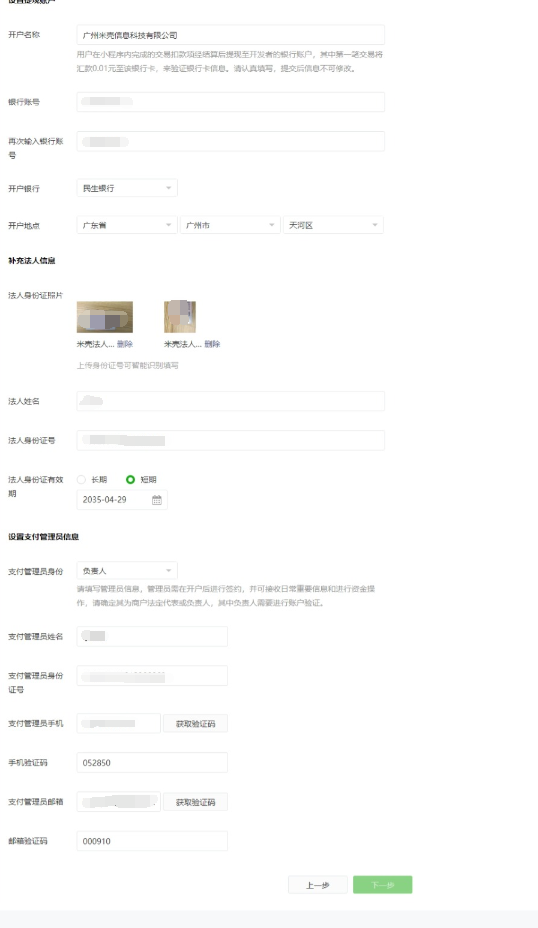Expand the 广州市 city dropdown
Viewport: 538px width, 928px height.
coord(230,225)
